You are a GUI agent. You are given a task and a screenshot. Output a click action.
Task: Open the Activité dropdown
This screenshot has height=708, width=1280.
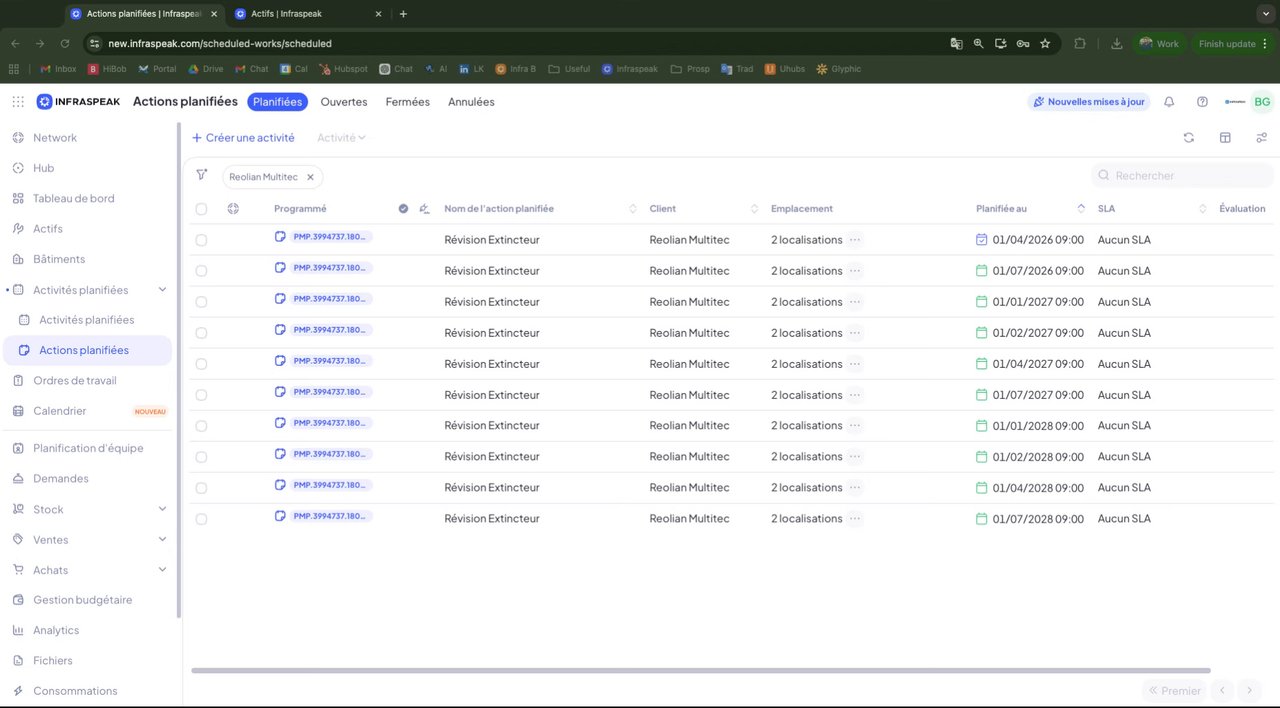click(x=341, y=138)
